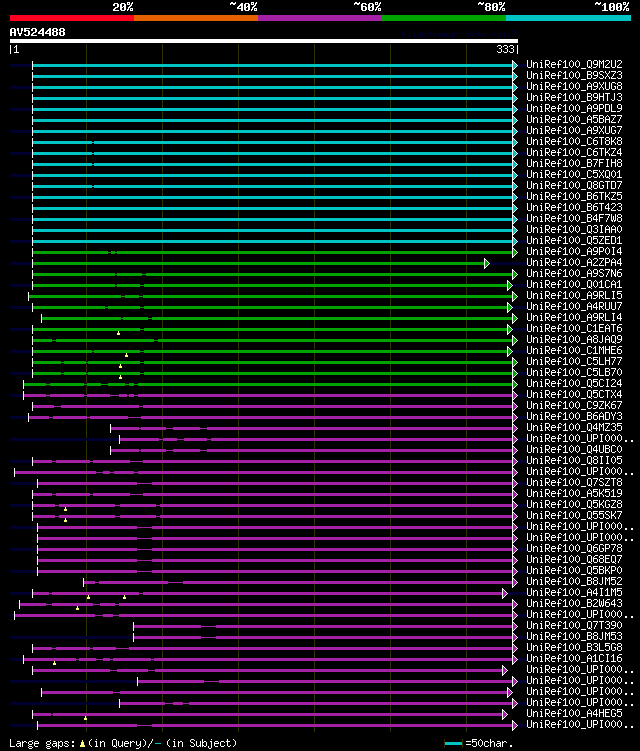
Task: Select the UniRef100_Q3IAA0 label
Action: 574,229
